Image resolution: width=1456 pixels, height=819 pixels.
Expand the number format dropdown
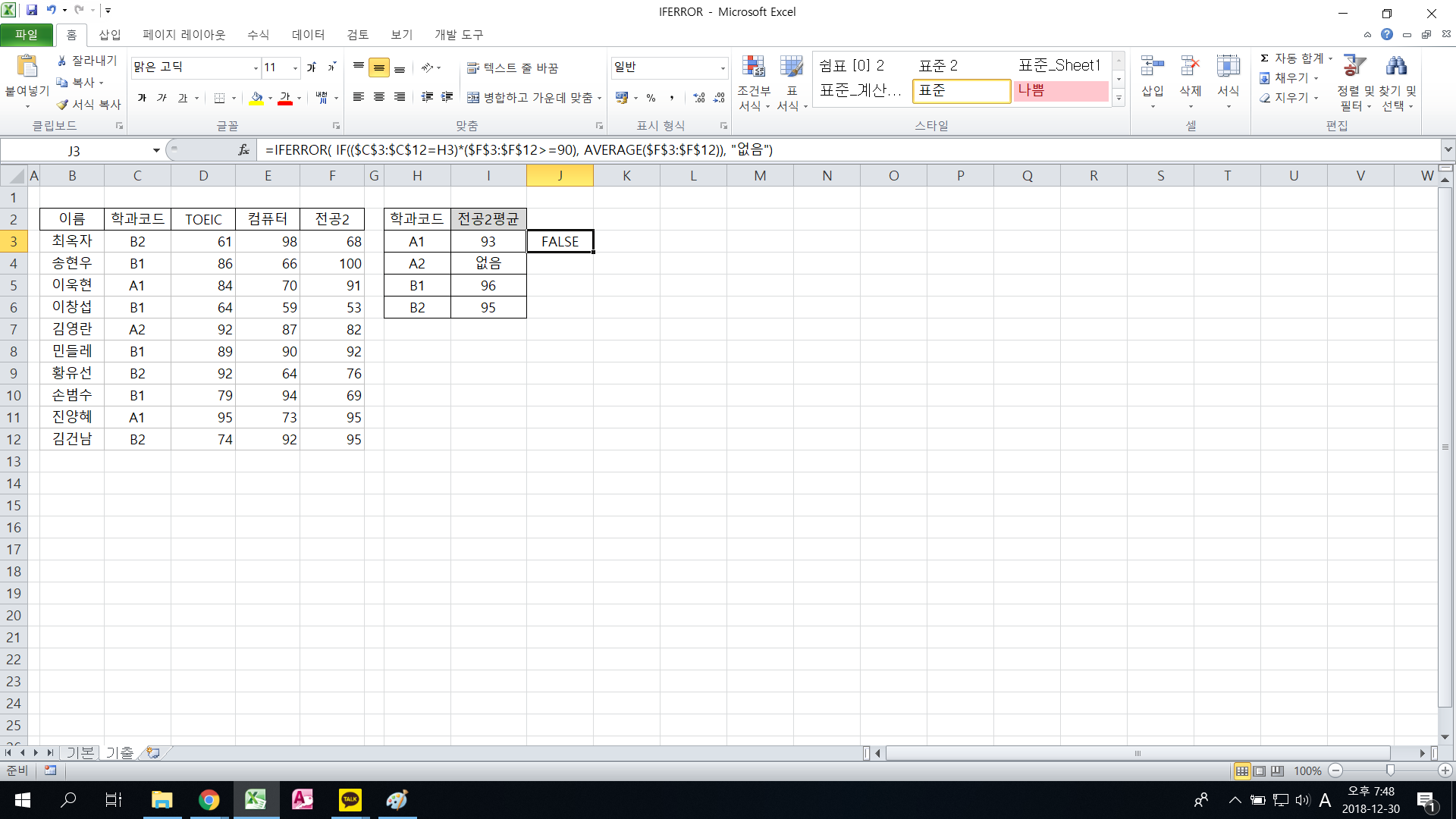point(722,68)
